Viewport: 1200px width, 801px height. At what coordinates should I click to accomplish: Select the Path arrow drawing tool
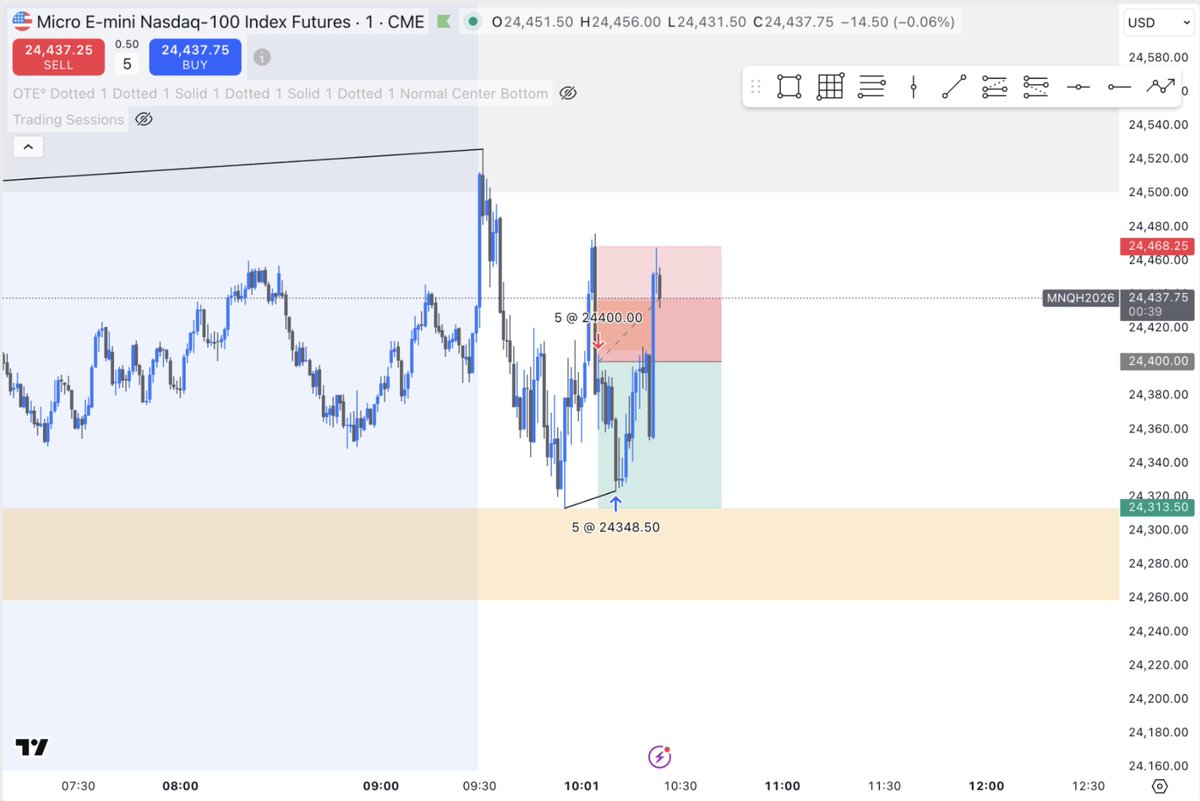pos(1160,87)
